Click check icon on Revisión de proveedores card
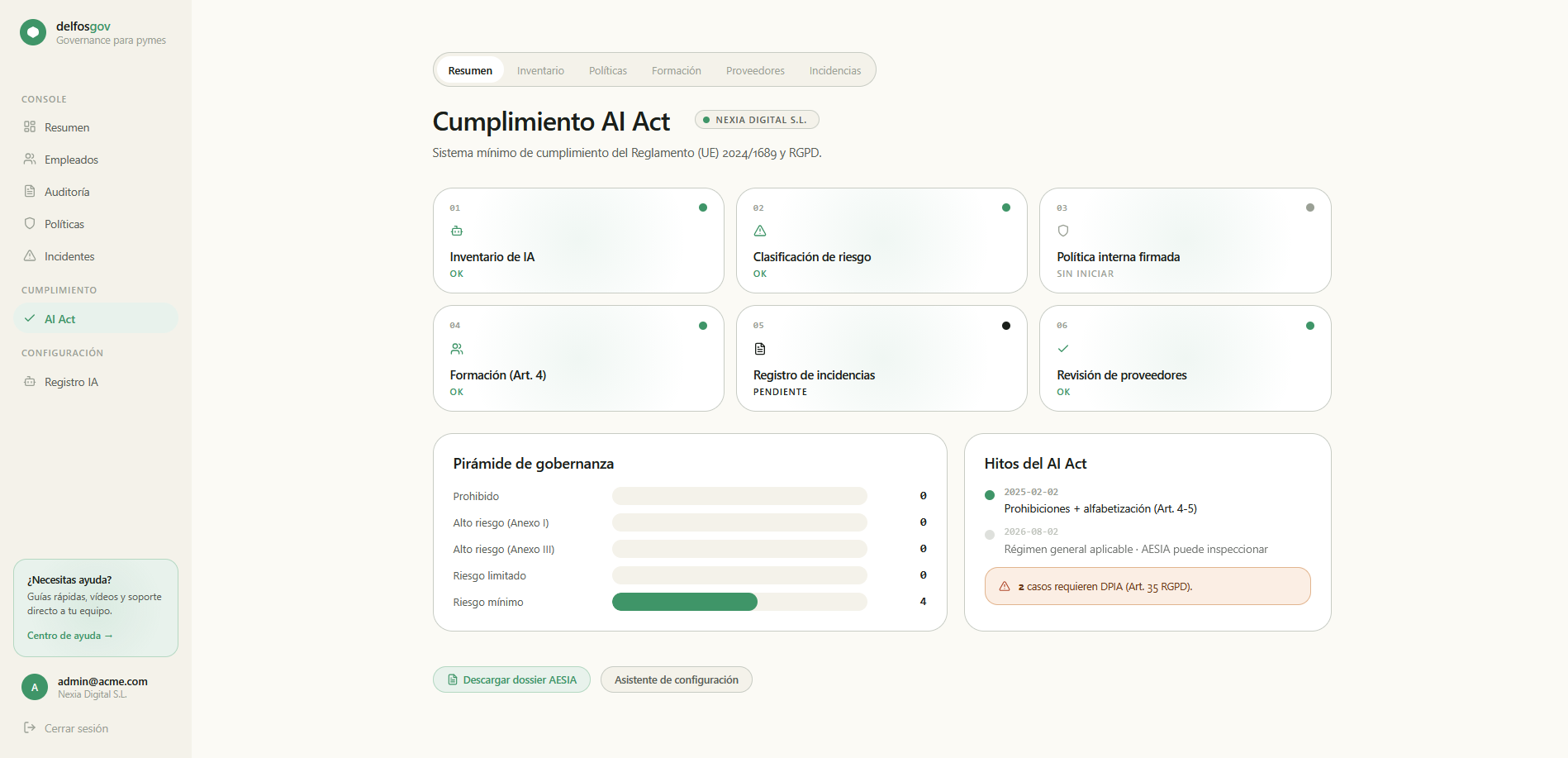The height and width of the screenshot is (758, 1568). tap(1063, 349)
